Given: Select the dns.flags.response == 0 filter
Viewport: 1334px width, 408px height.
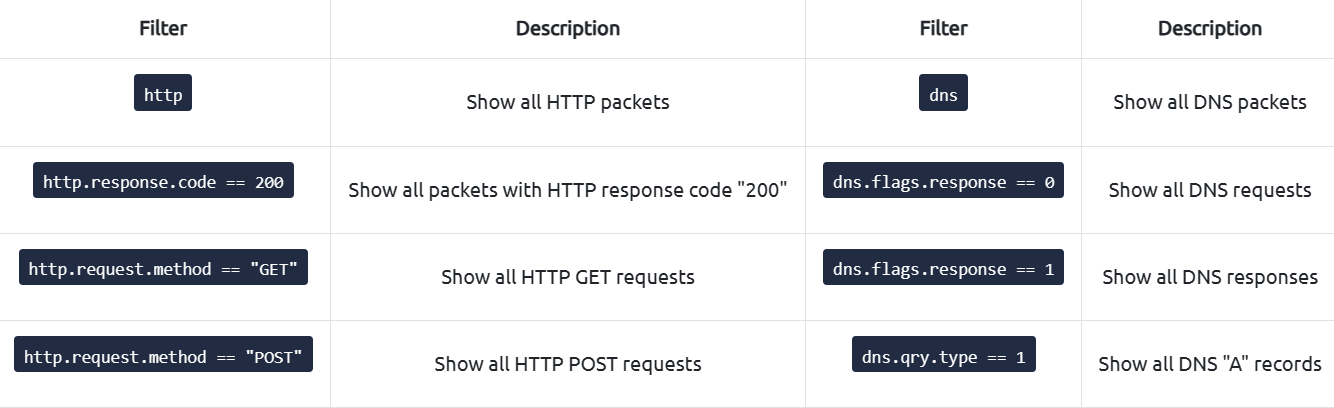Looking at the screenshot, I should tap(943, 180).
